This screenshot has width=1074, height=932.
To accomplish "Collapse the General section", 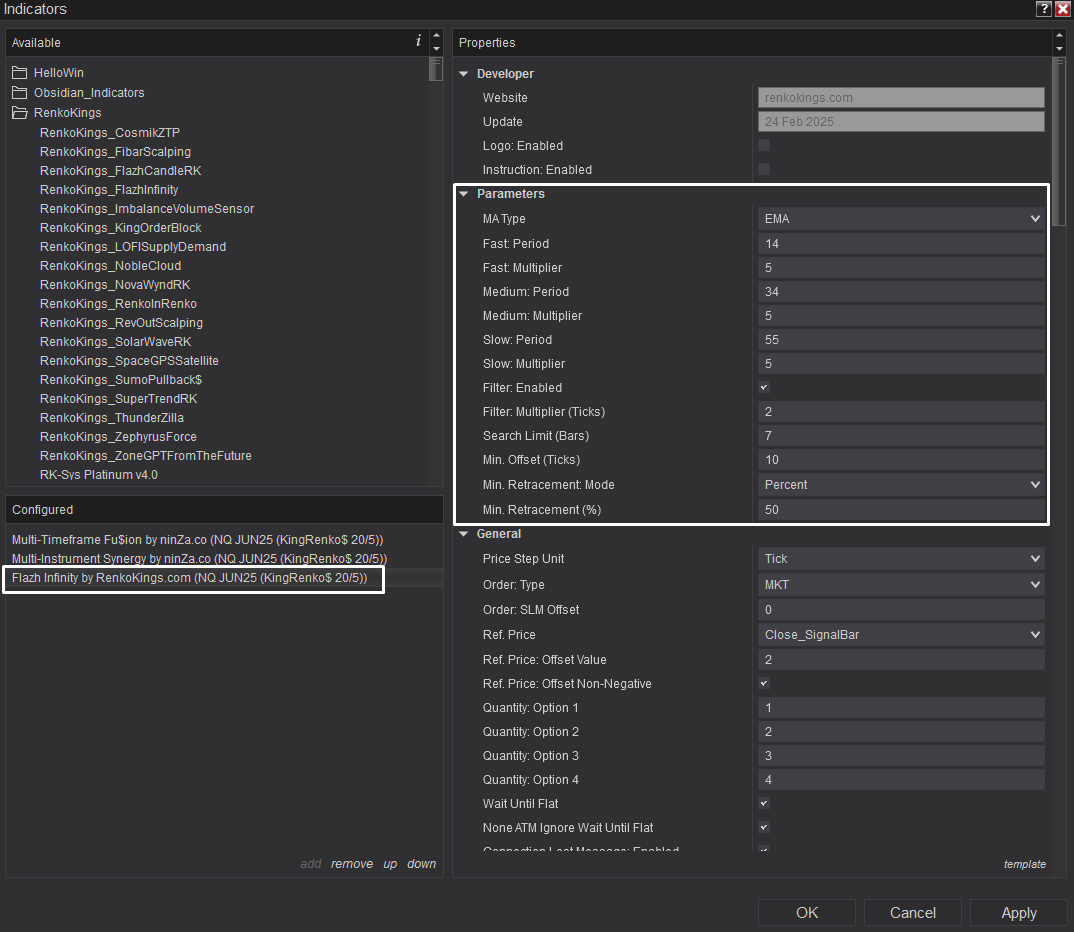I will tap(464, 533).
